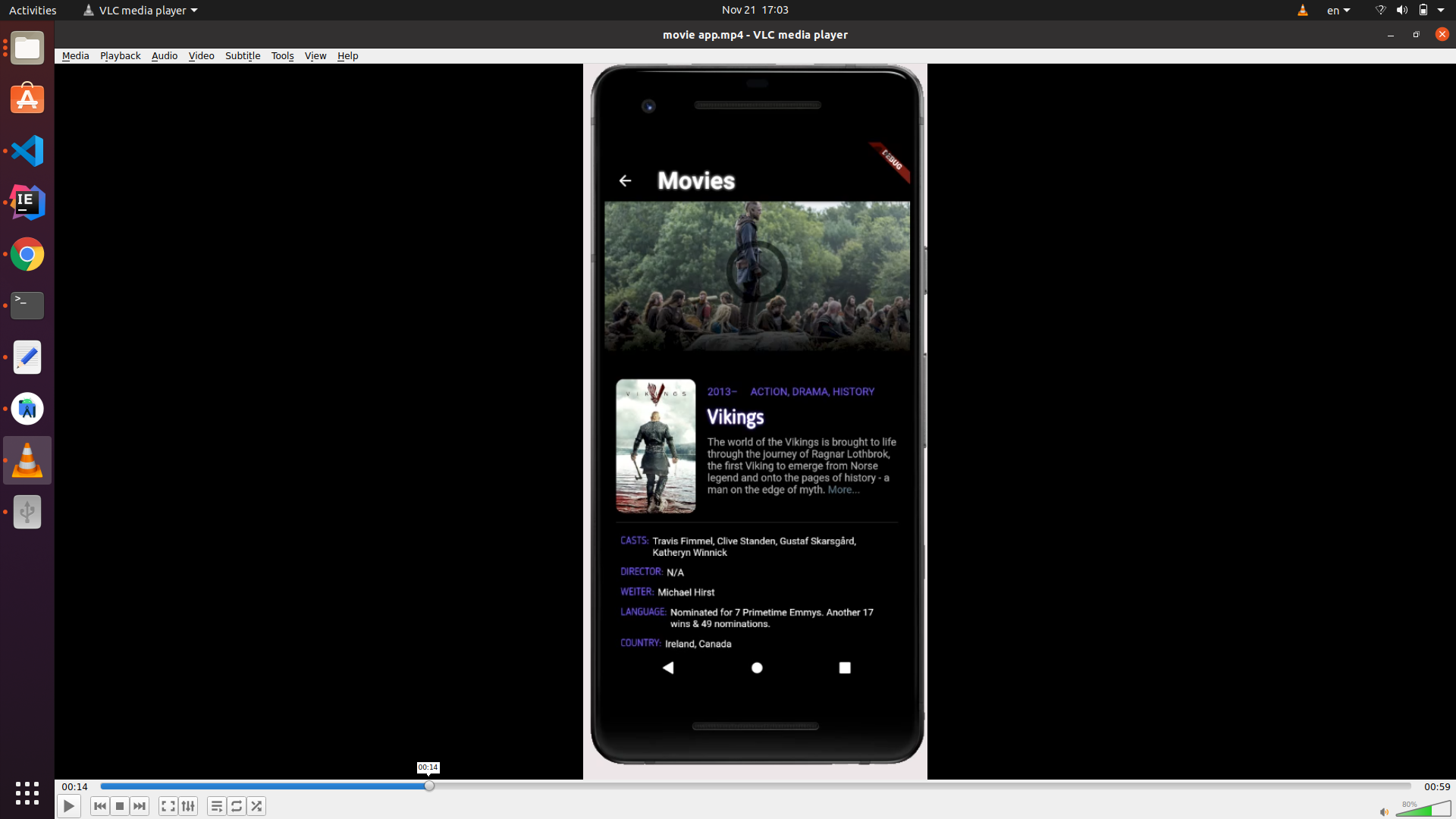Skip to next media in playlist

tap(140, 806)
